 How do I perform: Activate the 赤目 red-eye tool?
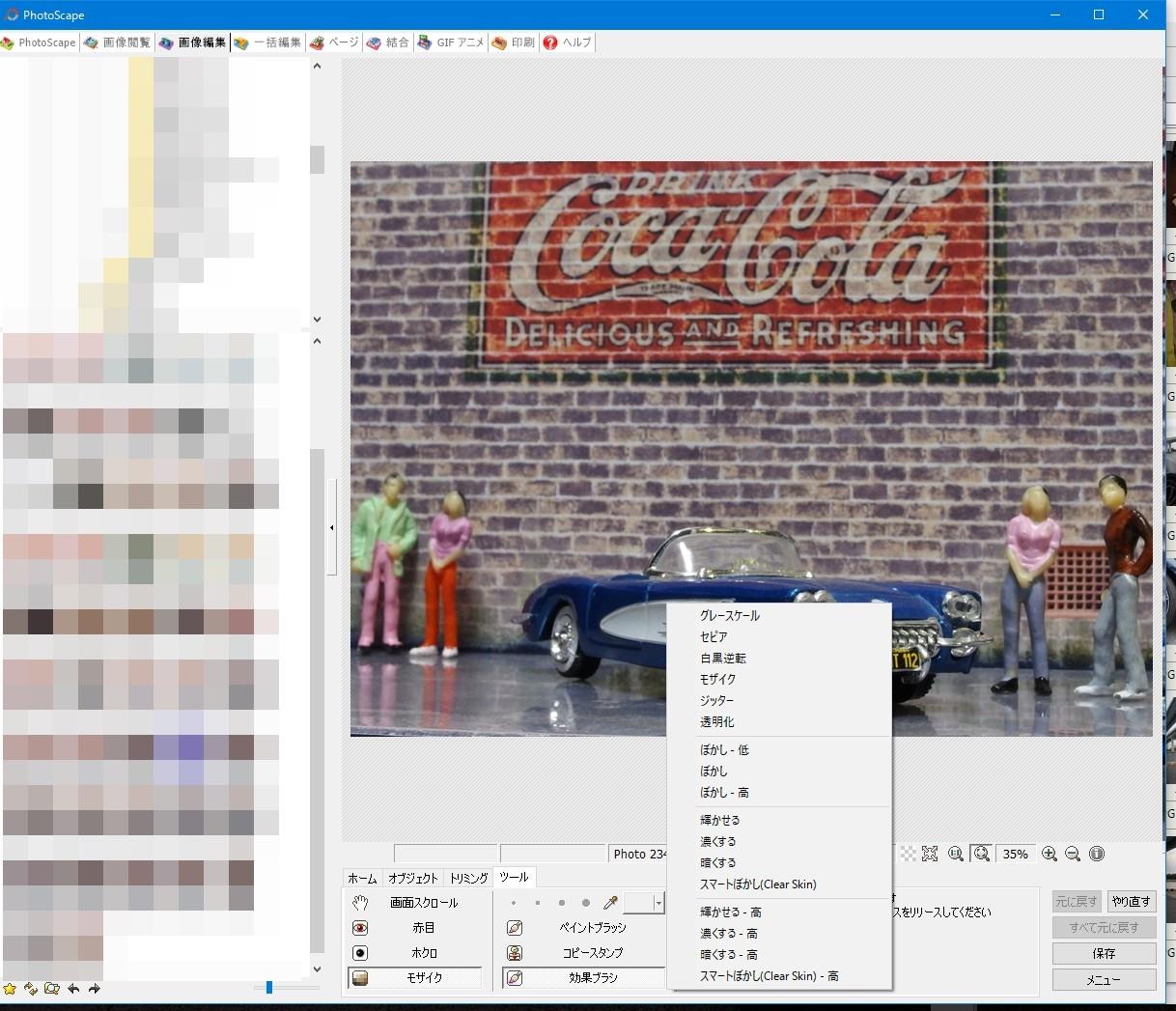(415, 928)
